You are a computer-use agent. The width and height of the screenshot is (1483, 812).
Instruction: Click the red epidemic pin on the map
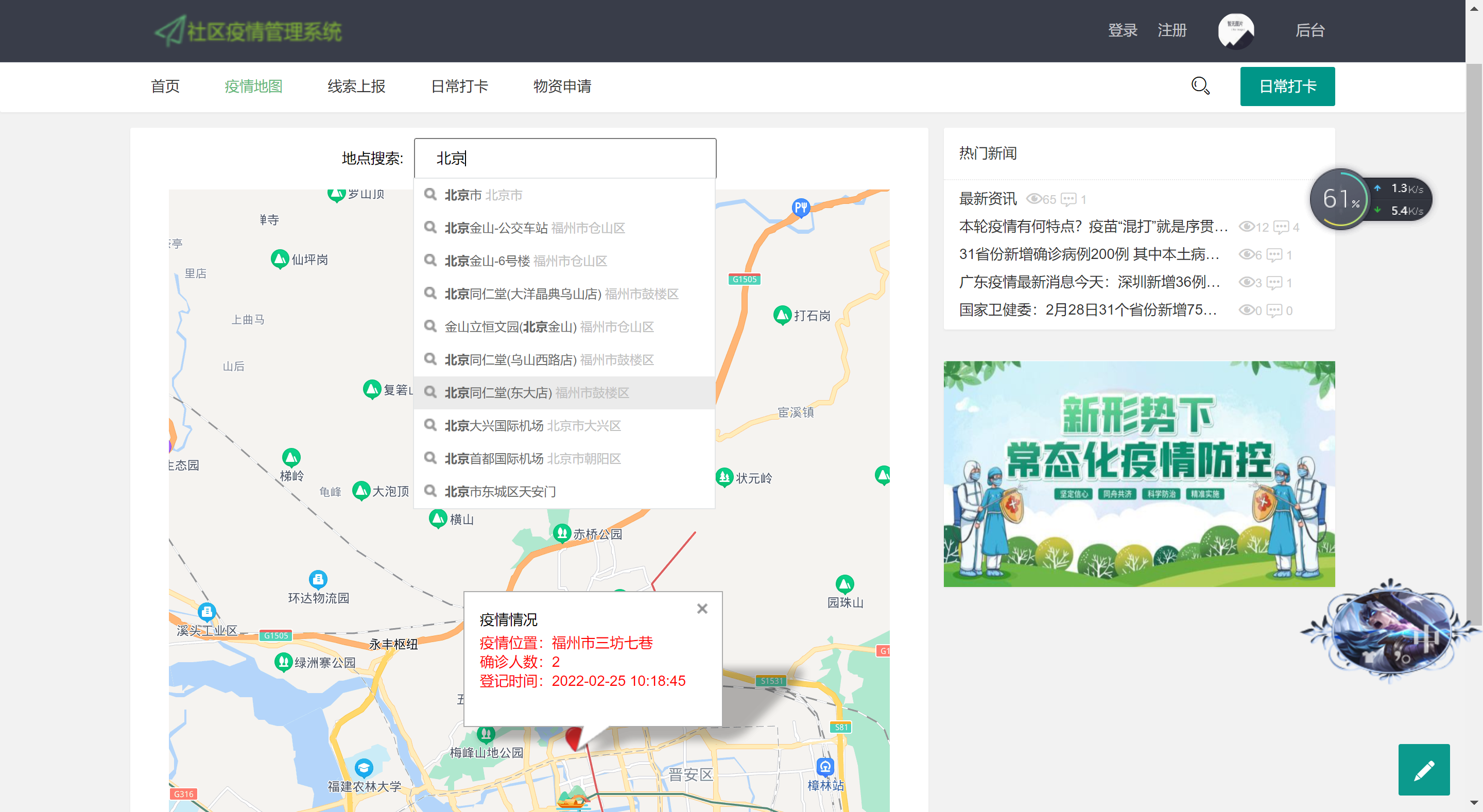[575, 738]
